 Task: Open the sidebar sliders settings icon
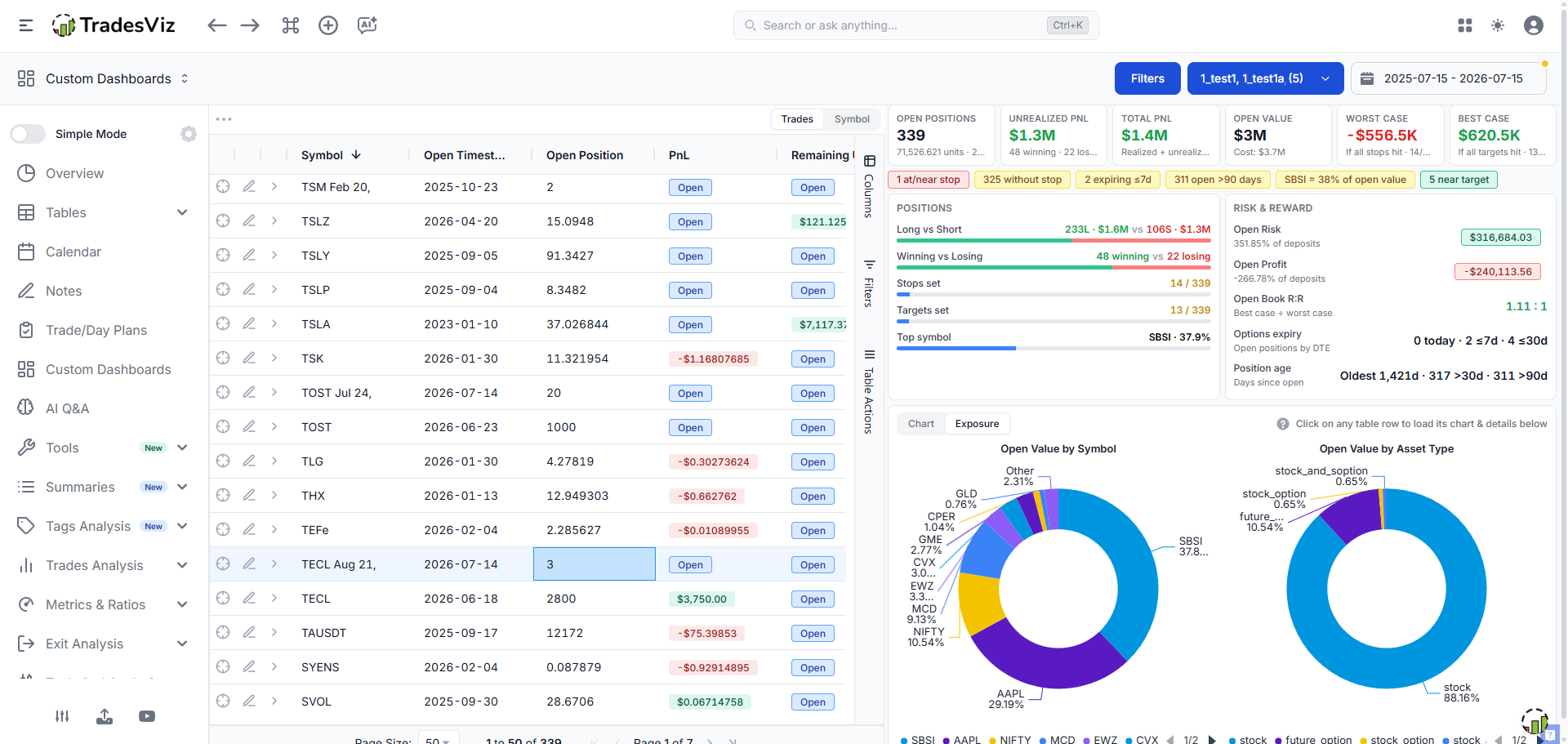(x=62, y=716)
